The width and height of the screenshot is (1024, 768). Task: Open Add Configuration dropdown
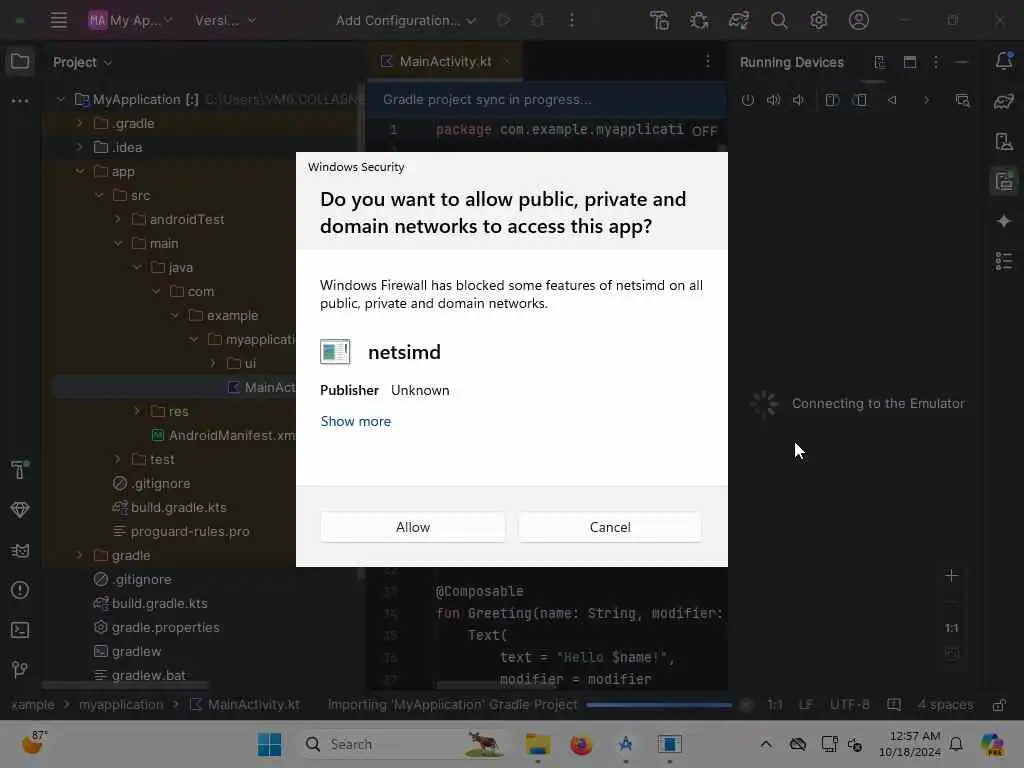406,20
